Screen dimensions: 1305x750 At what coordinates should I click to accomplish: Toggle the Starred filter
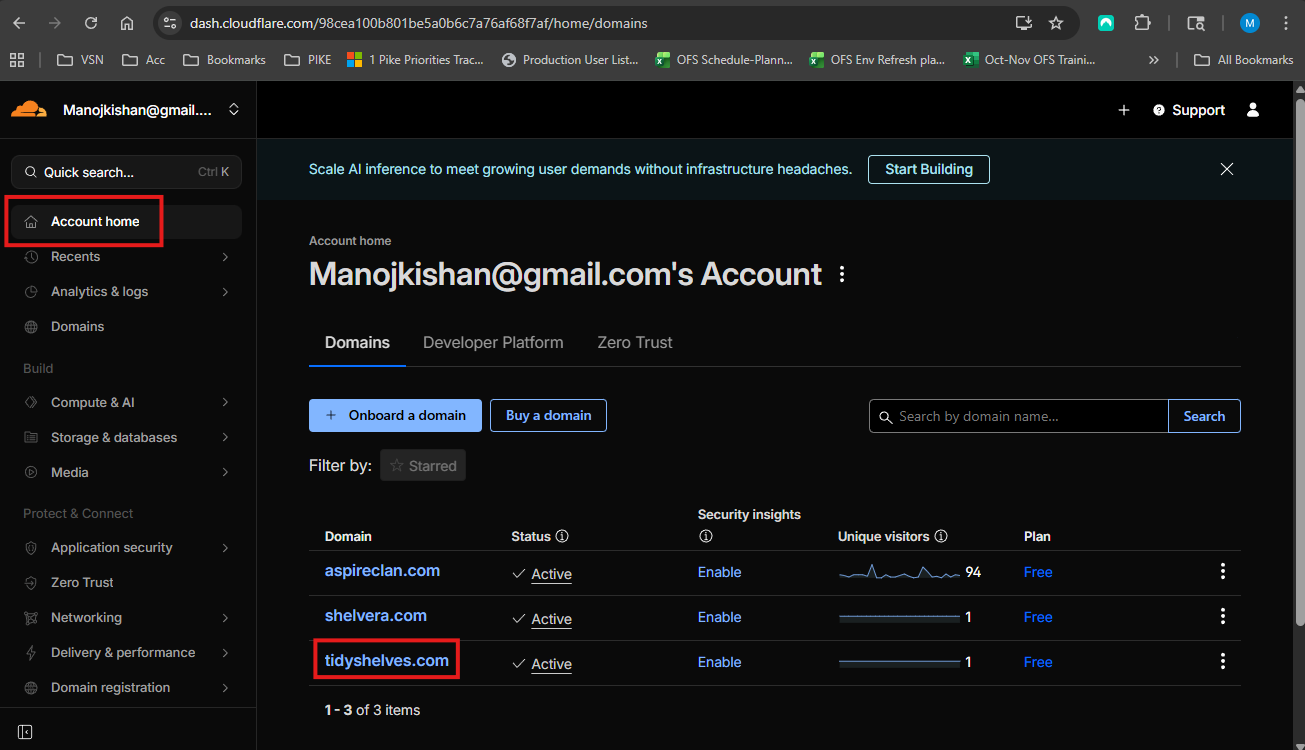pyautogui.click(x=423, y=466)
